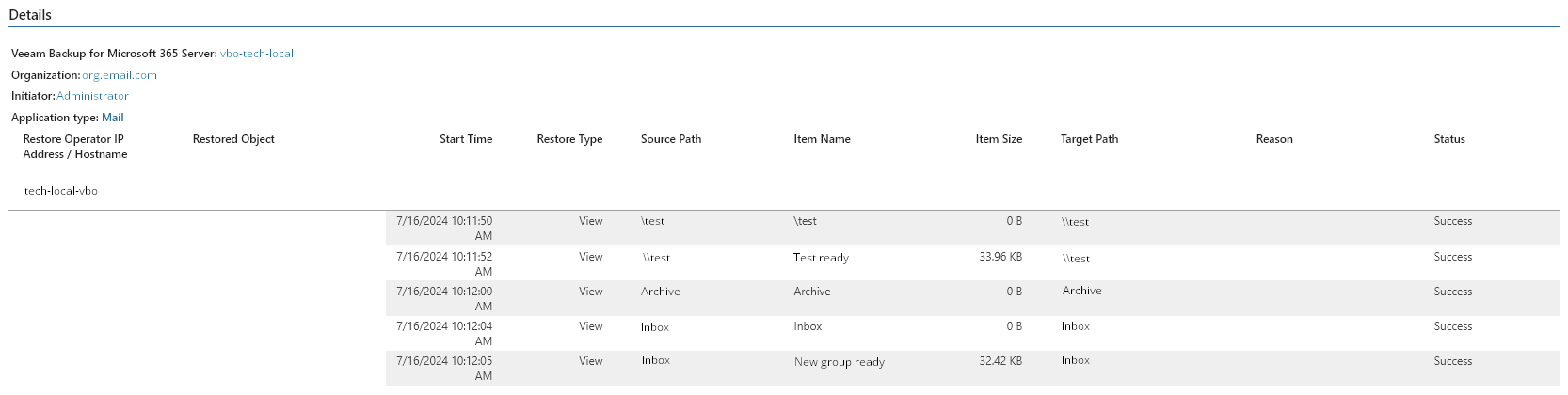The image size is (1568, 395).
Task: Select the 33.96 KB item size cell
Action: click(1000, 257)
